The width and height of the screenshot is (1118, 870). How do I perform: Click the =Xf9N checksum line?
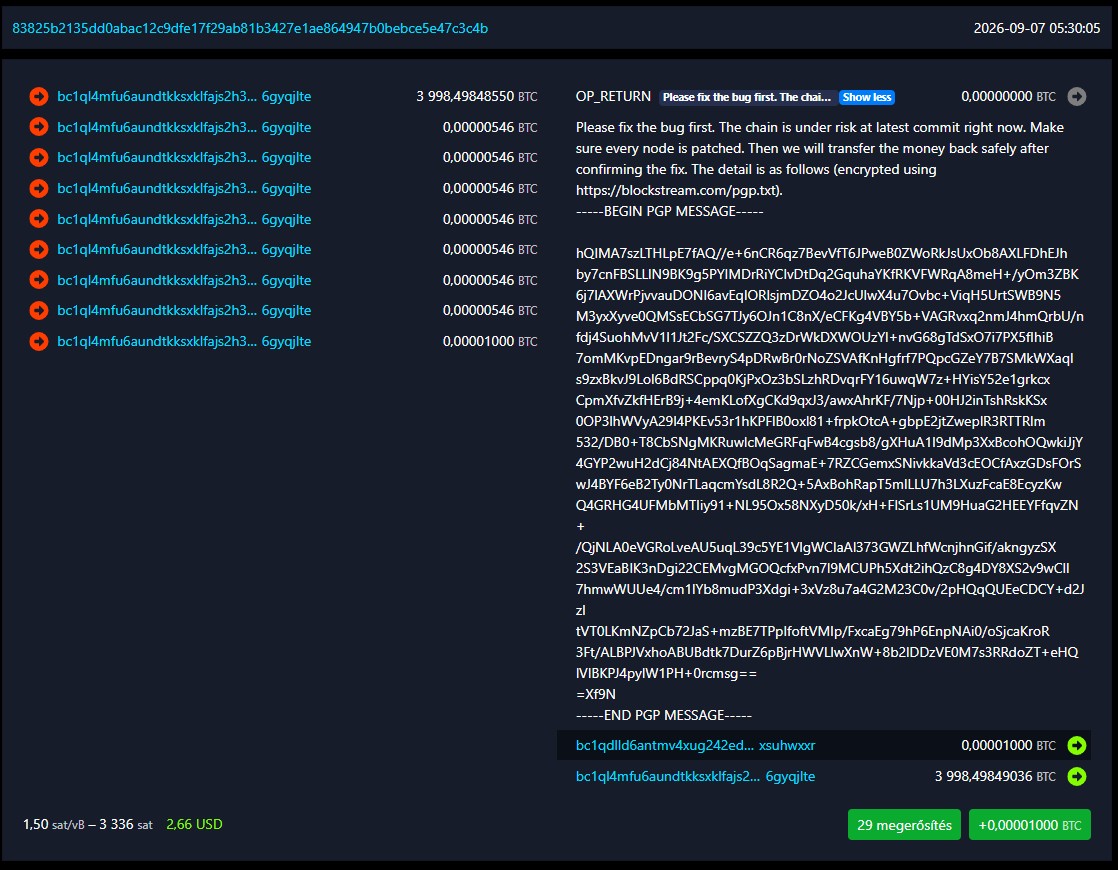(595, 695)
